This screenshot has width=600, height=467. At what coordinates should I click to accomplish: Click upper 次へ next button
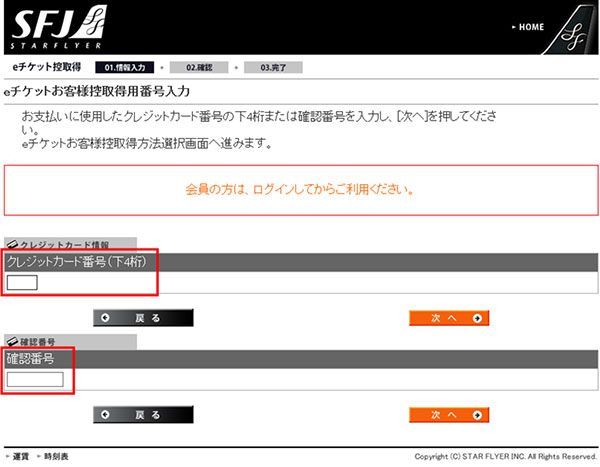click(449, 318)
